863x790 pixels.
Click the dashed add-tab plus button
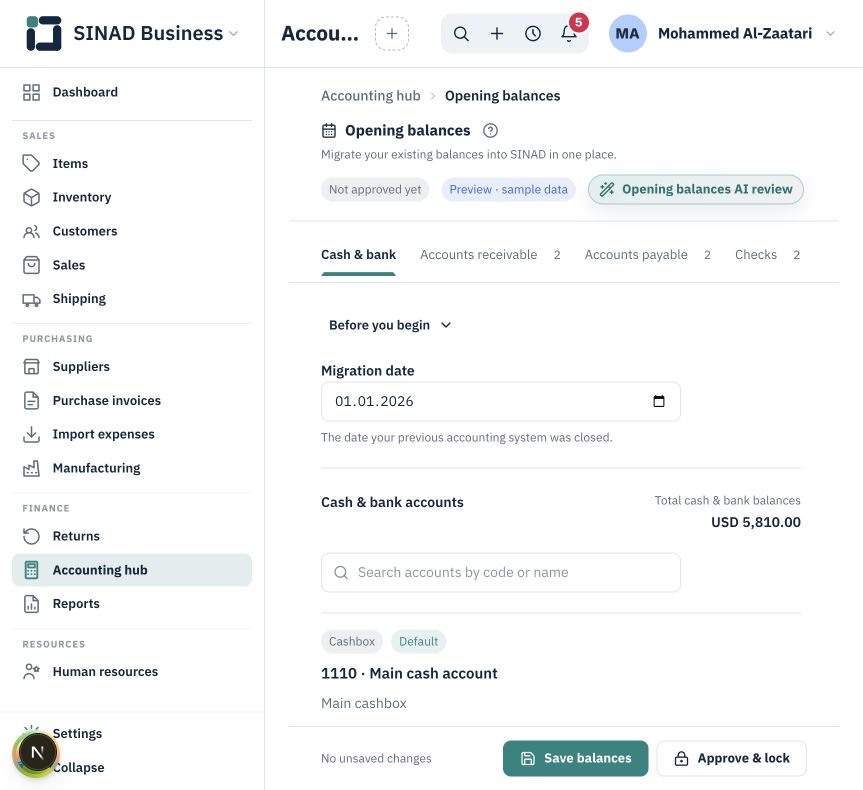point(392,34)
